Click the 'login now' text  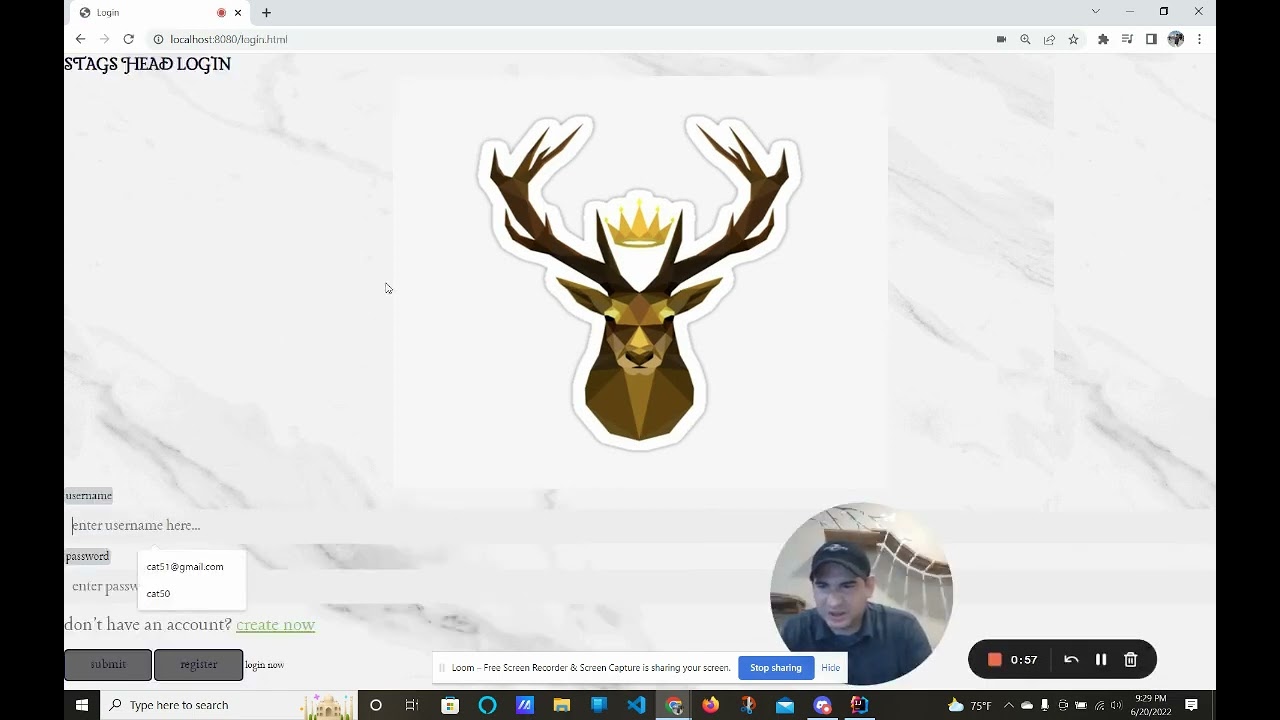(x=264, y=665)
